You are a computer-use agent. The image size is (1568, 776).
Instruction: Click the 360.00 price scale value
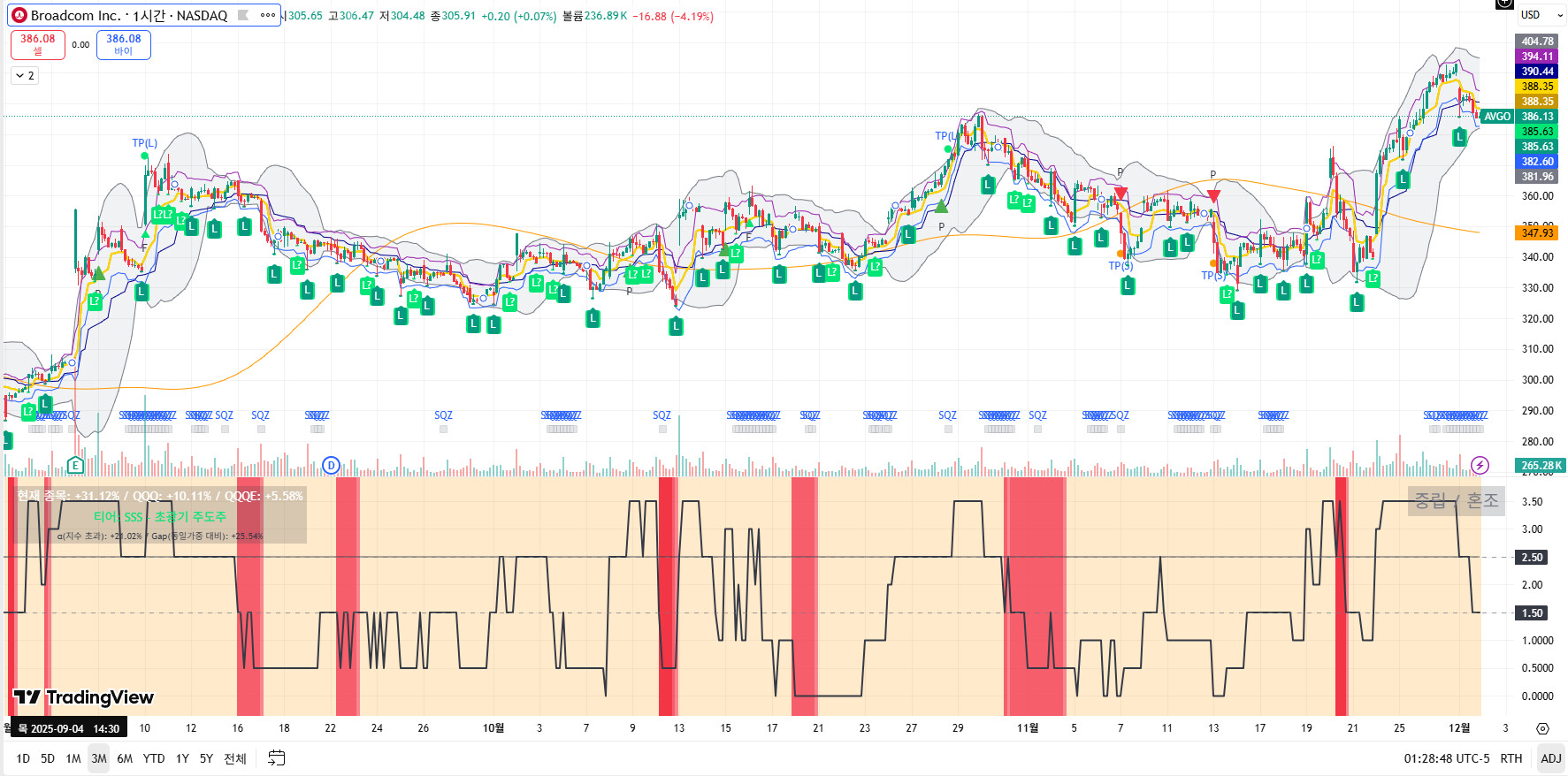click(1538, 196)
